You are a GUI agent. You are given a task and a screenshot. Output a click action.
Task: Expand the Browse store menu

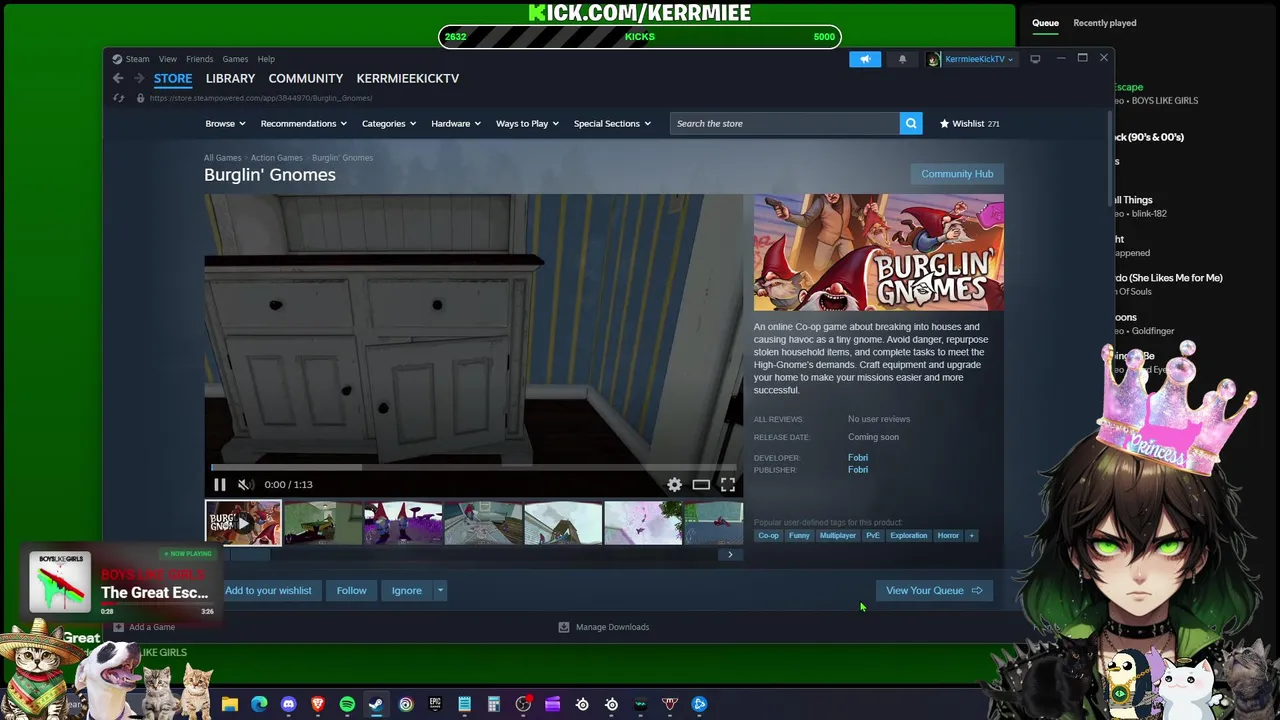(x=225, y=124)
